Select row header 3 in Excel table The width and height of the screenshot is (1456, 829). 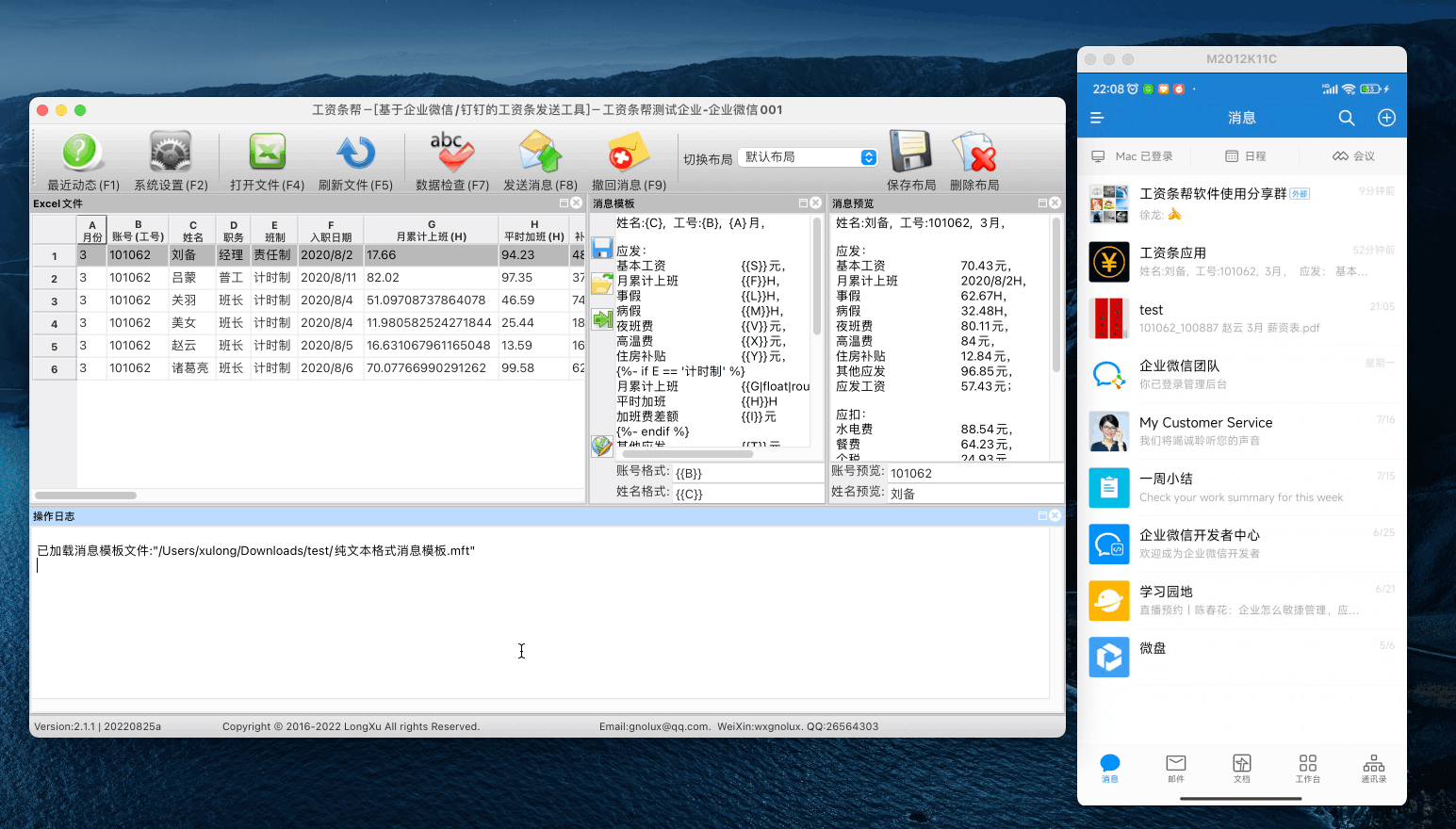coord(54,301)
